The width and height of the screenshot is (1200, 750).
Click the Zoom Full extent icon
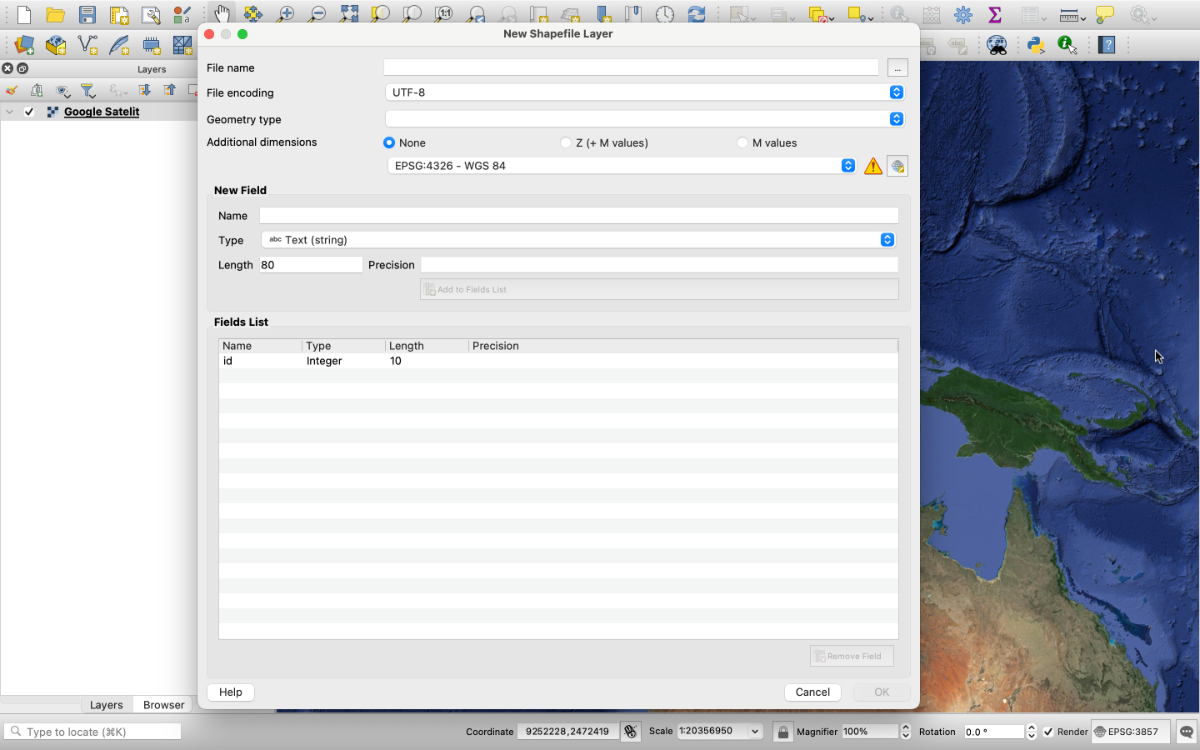tap(349, 15)
